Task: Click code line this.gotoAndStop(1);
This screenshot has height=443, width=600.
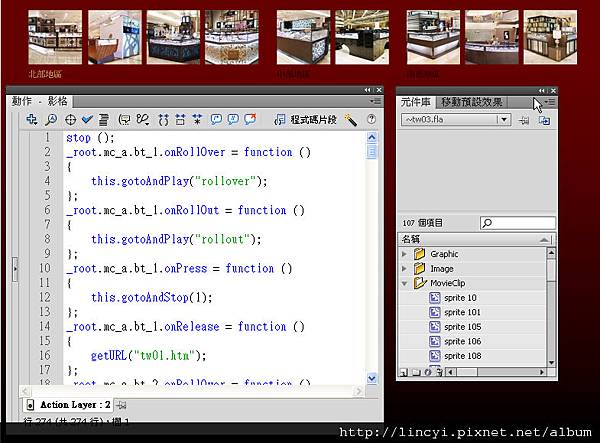Action: [x=152, y=297]
